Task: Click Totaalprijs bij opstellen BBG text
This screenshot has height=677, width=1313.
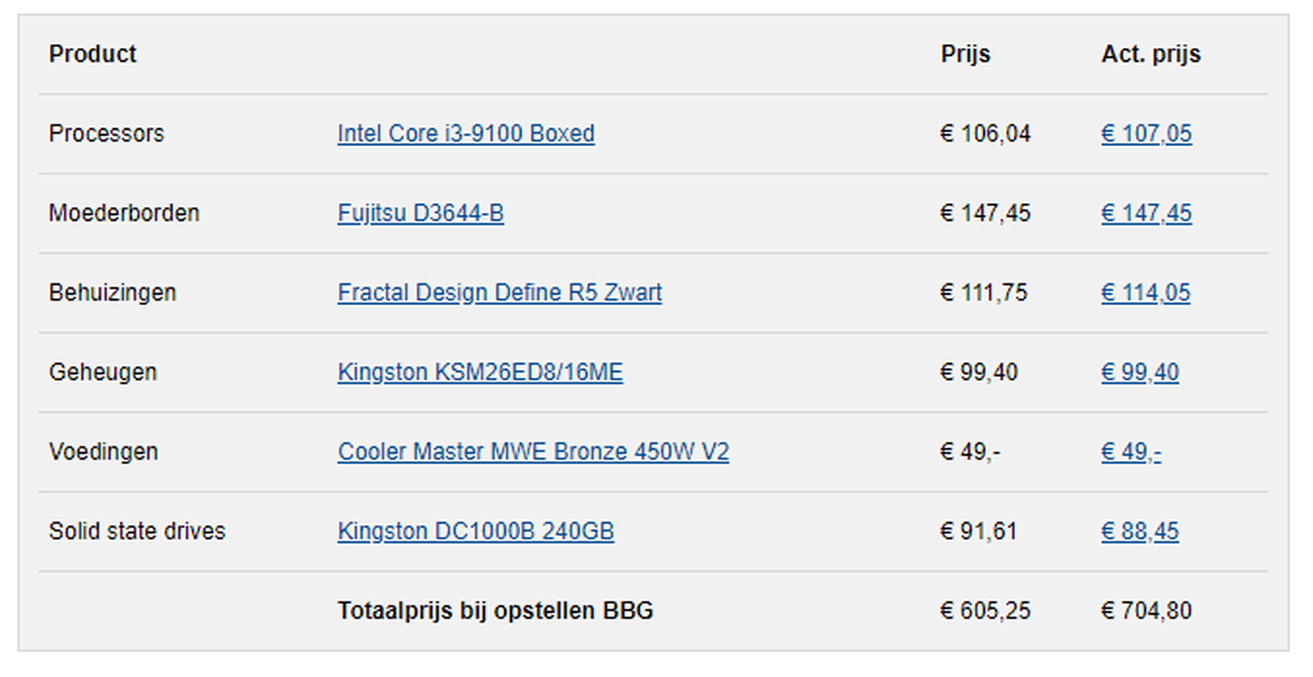Action: [495, 611]
